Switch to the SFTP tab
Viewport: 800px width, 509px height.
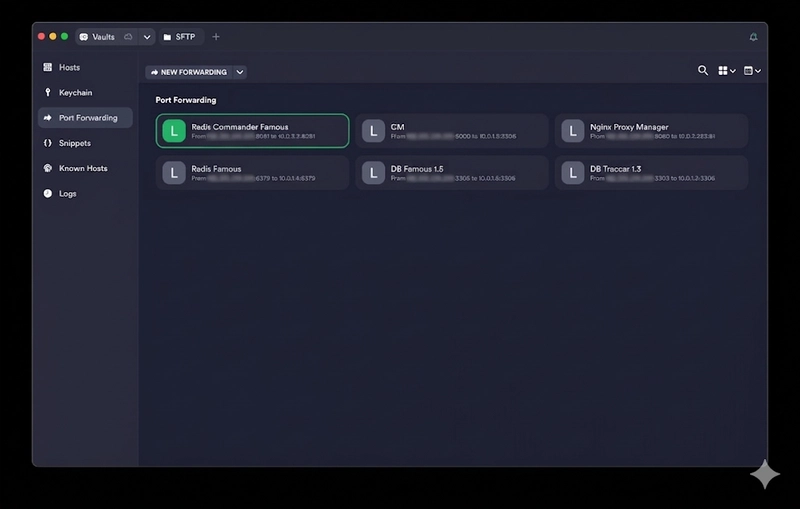point(181,37)
